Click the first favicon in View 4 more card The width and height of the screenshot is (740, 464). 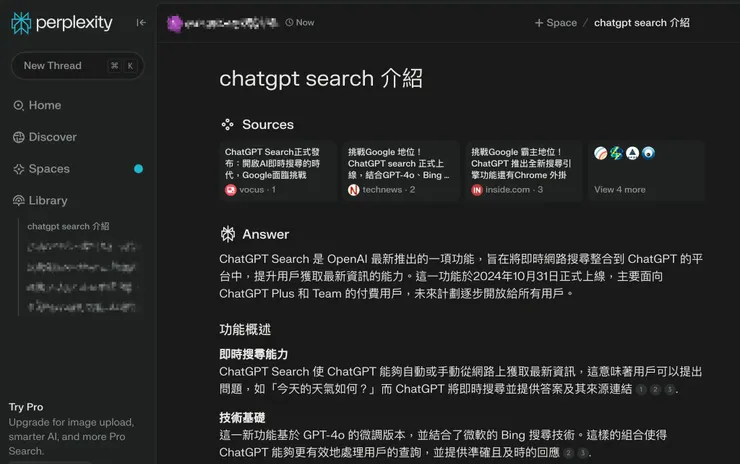coord(601,153)
